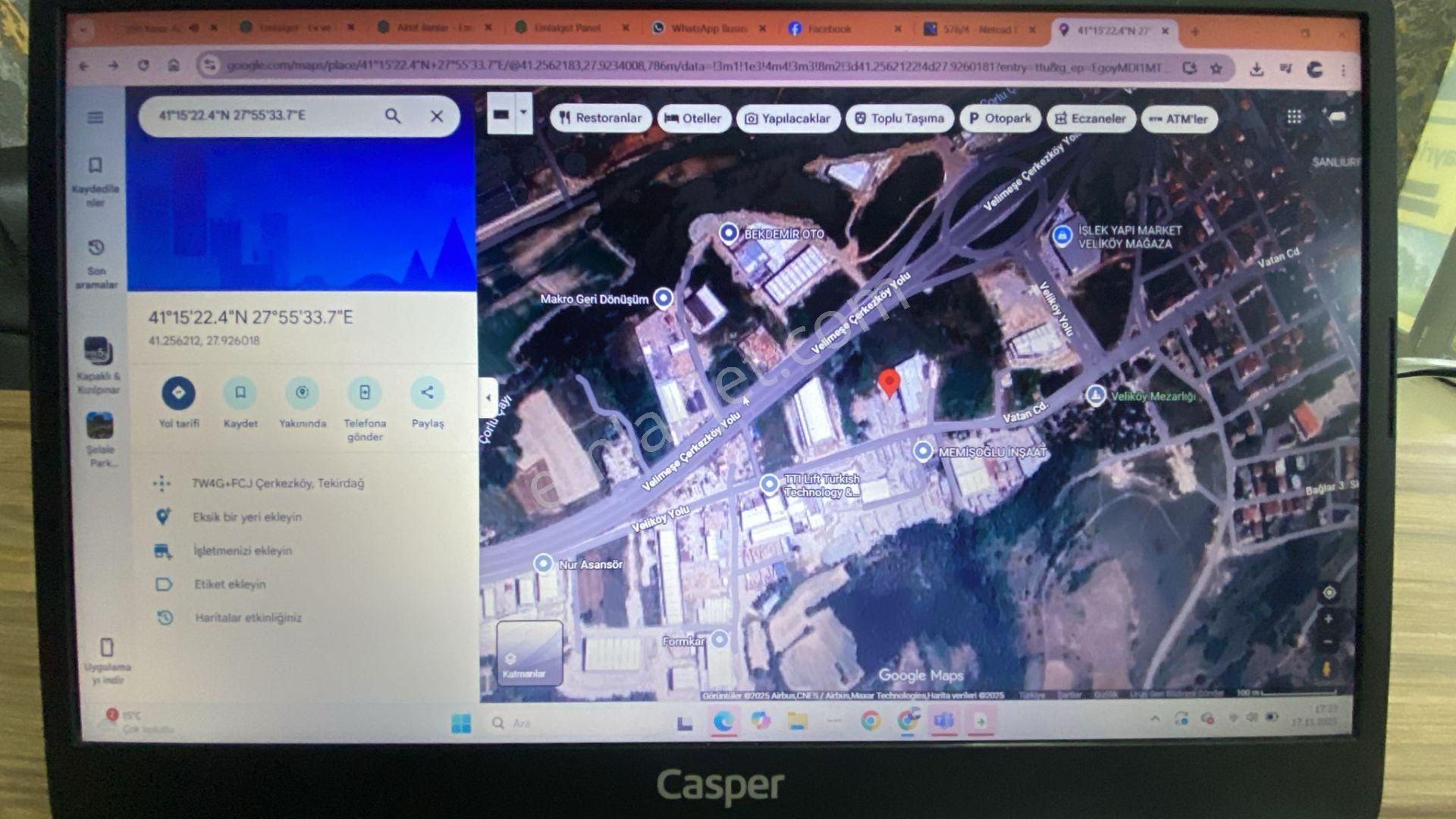Viewport: 1456px width, 819px height.
Task: Click Eksik bir yeri ekleyin link
Action: (x=247, y=517)
